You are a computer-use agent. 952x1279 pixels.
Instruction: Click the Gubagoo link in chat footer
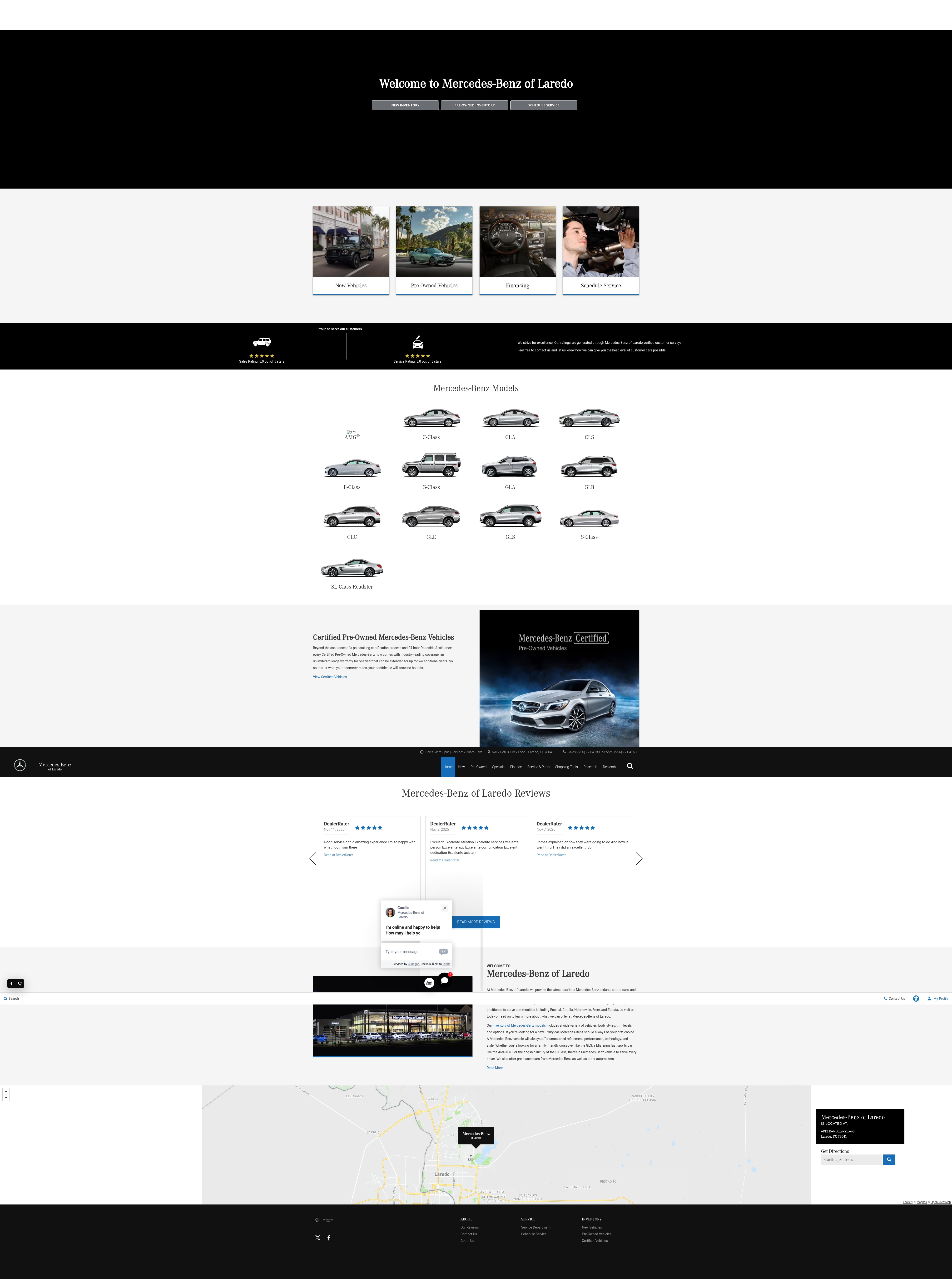413,964
